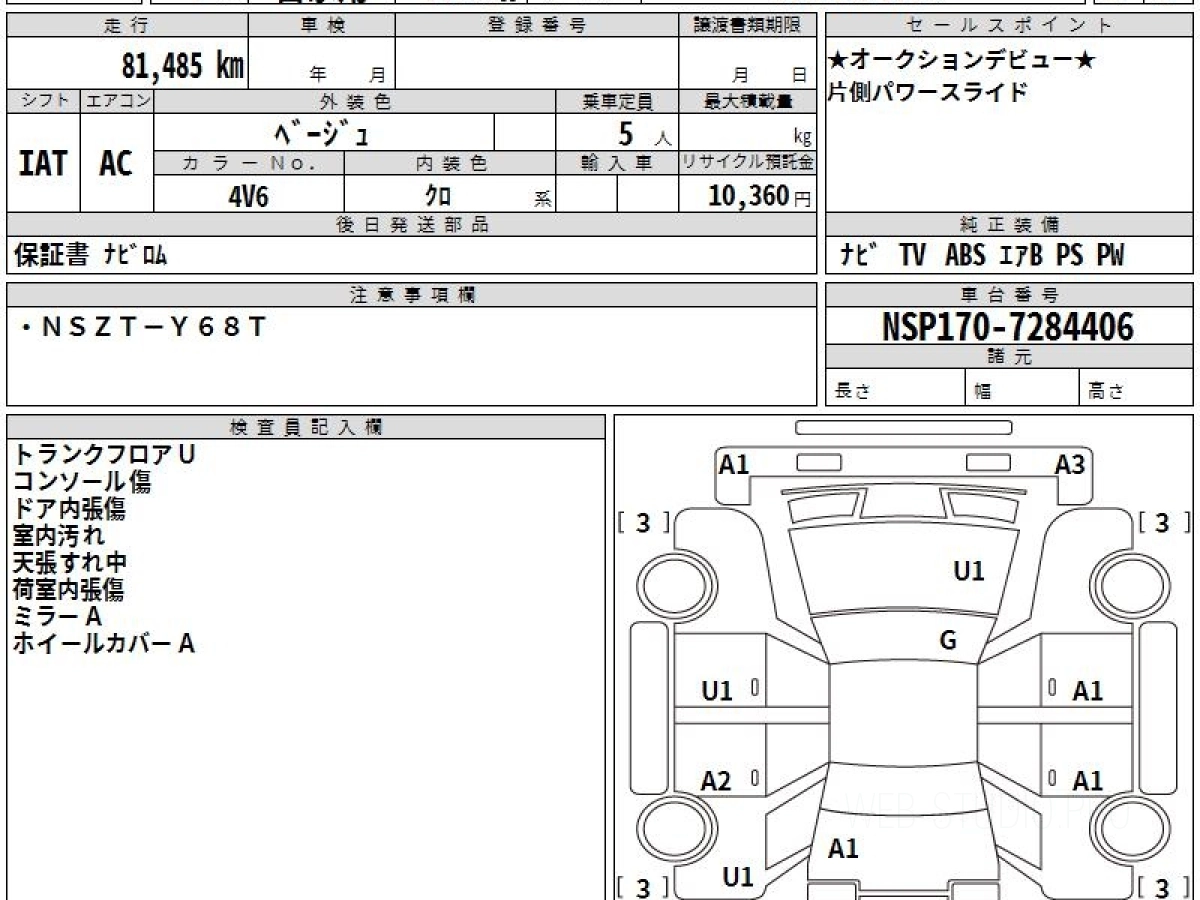
Task: Select the シフト header cell
Action: 43,101
